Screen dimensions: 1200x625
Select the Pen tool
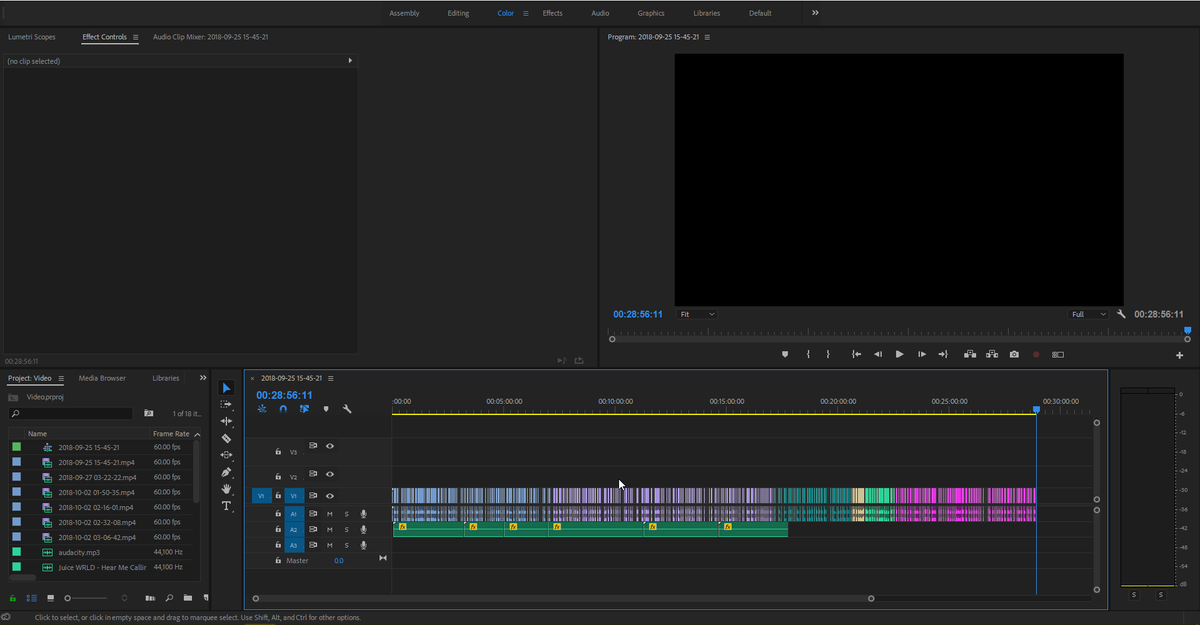pos(226,472)
